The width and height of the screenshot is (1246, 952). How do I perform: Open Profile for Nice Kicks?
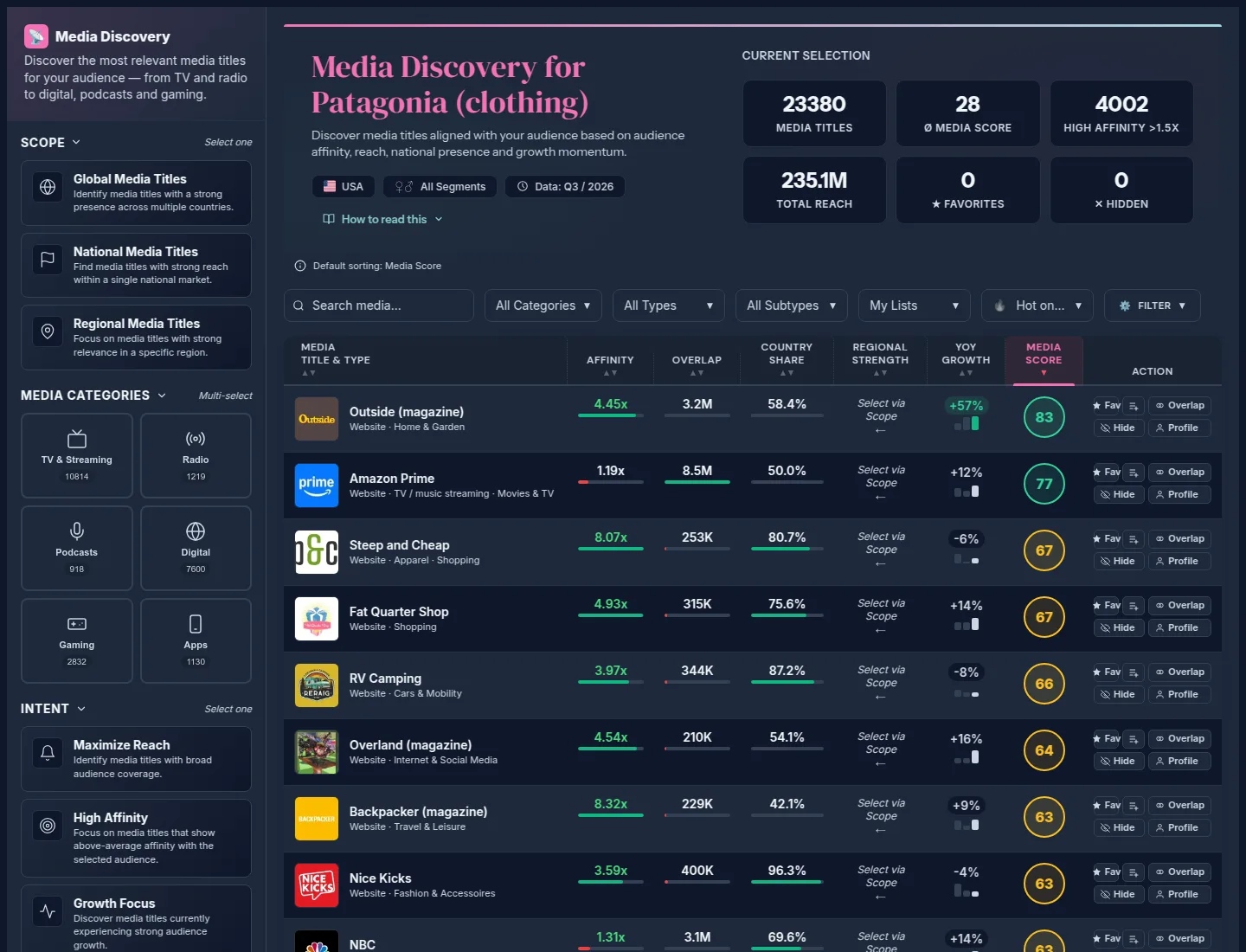(1180, 894)
